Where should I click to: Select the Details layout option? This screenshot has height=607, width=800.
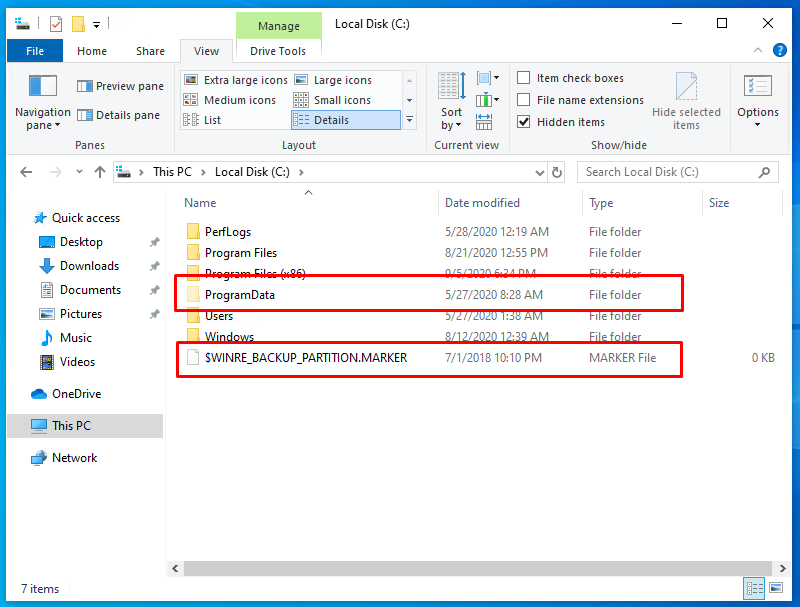(x=346, y=120)
